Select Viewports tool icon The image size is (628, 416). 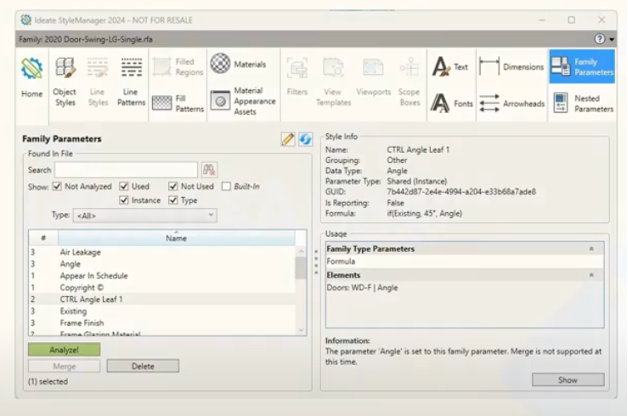coord(373,67)
